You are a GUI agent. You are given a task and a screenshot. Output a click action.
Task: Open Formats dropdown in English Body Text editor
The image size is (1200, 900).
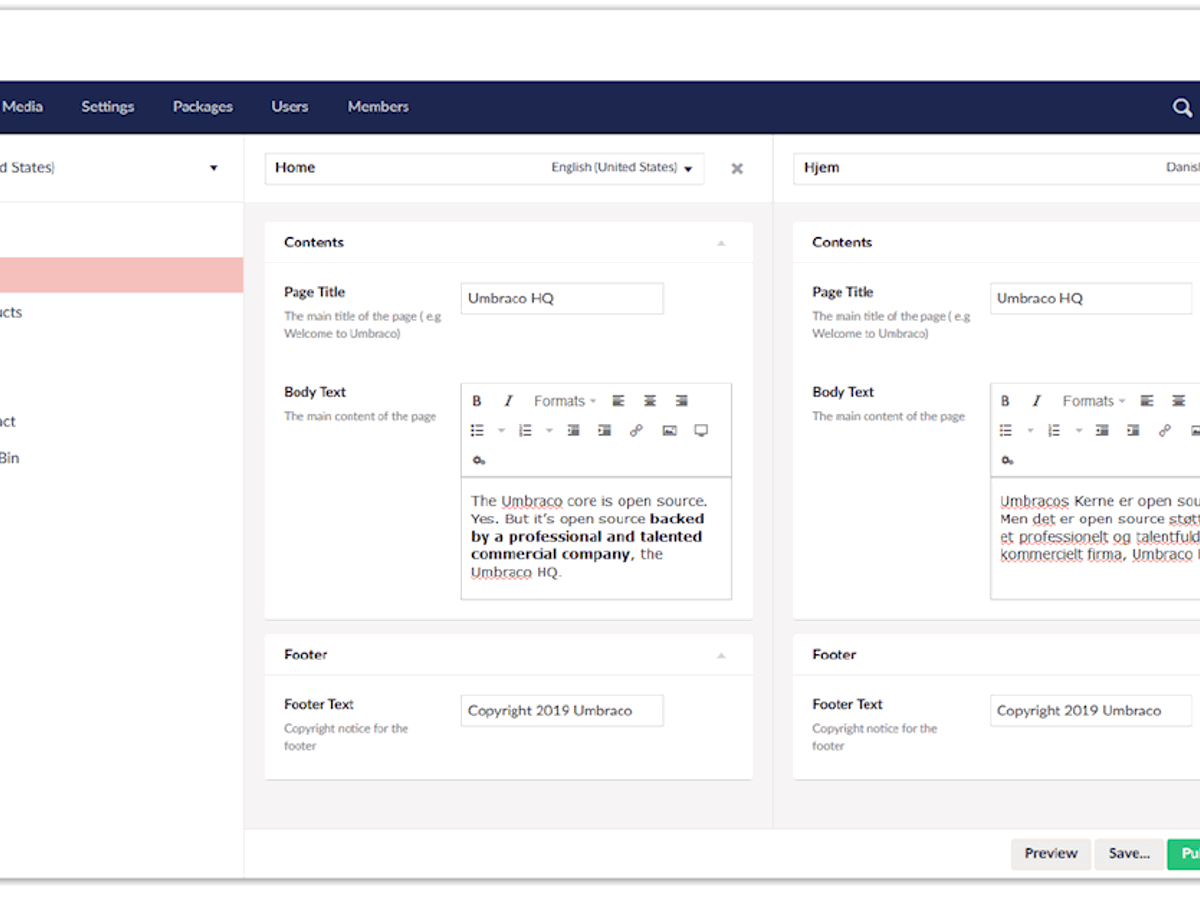click(564, 401)
